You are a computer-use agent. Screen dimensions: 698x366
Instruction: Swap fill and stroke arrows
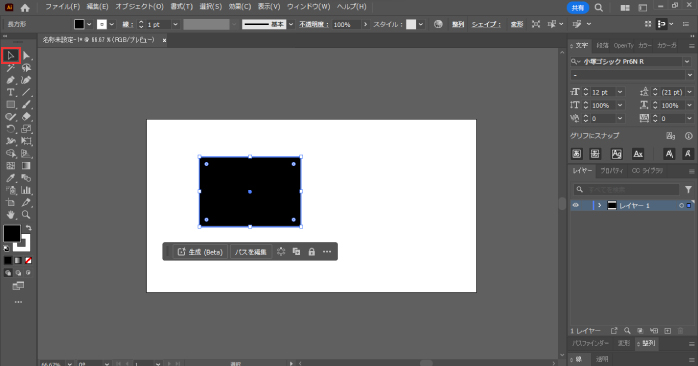click(x=28, y=228)
